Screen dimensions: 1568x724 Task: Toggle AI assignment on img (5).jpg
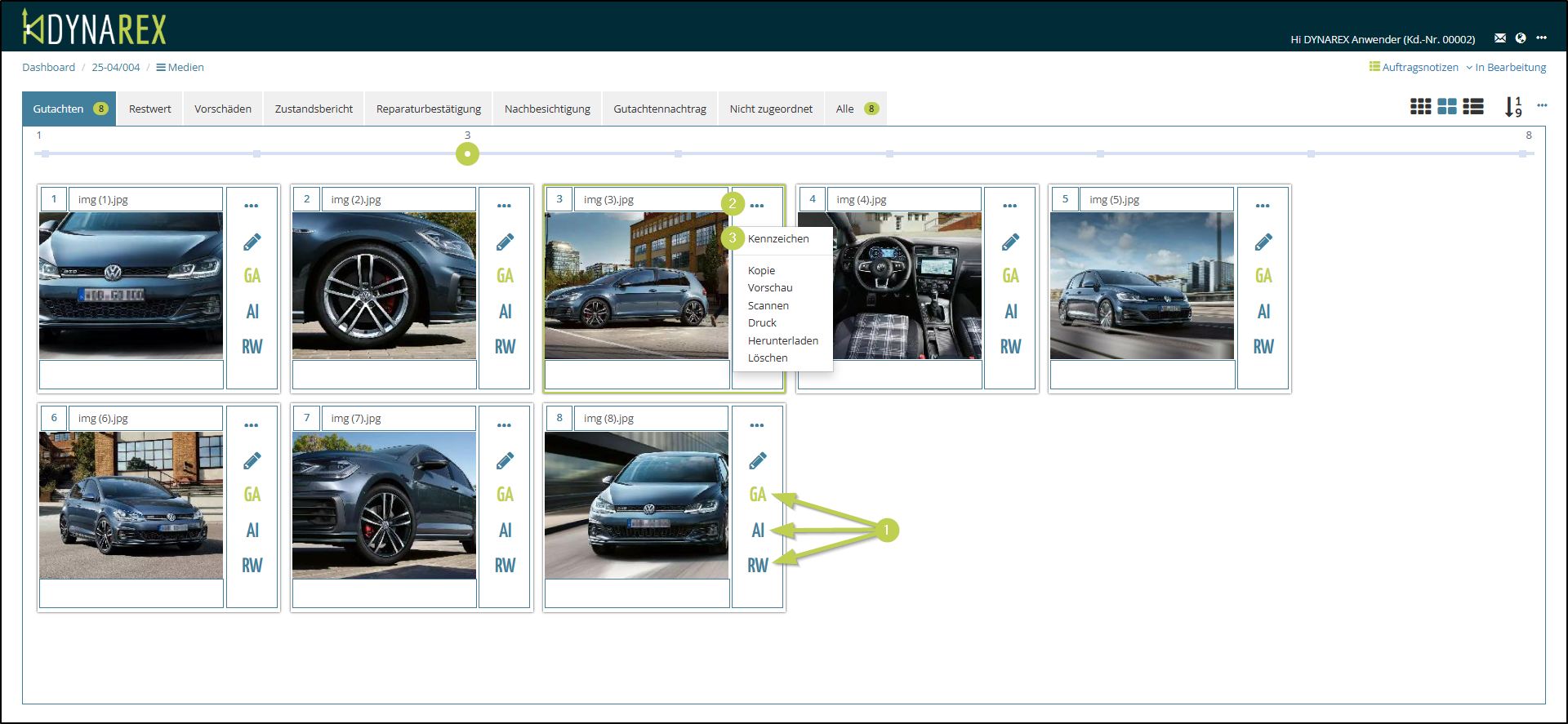tap(1263, 312)
